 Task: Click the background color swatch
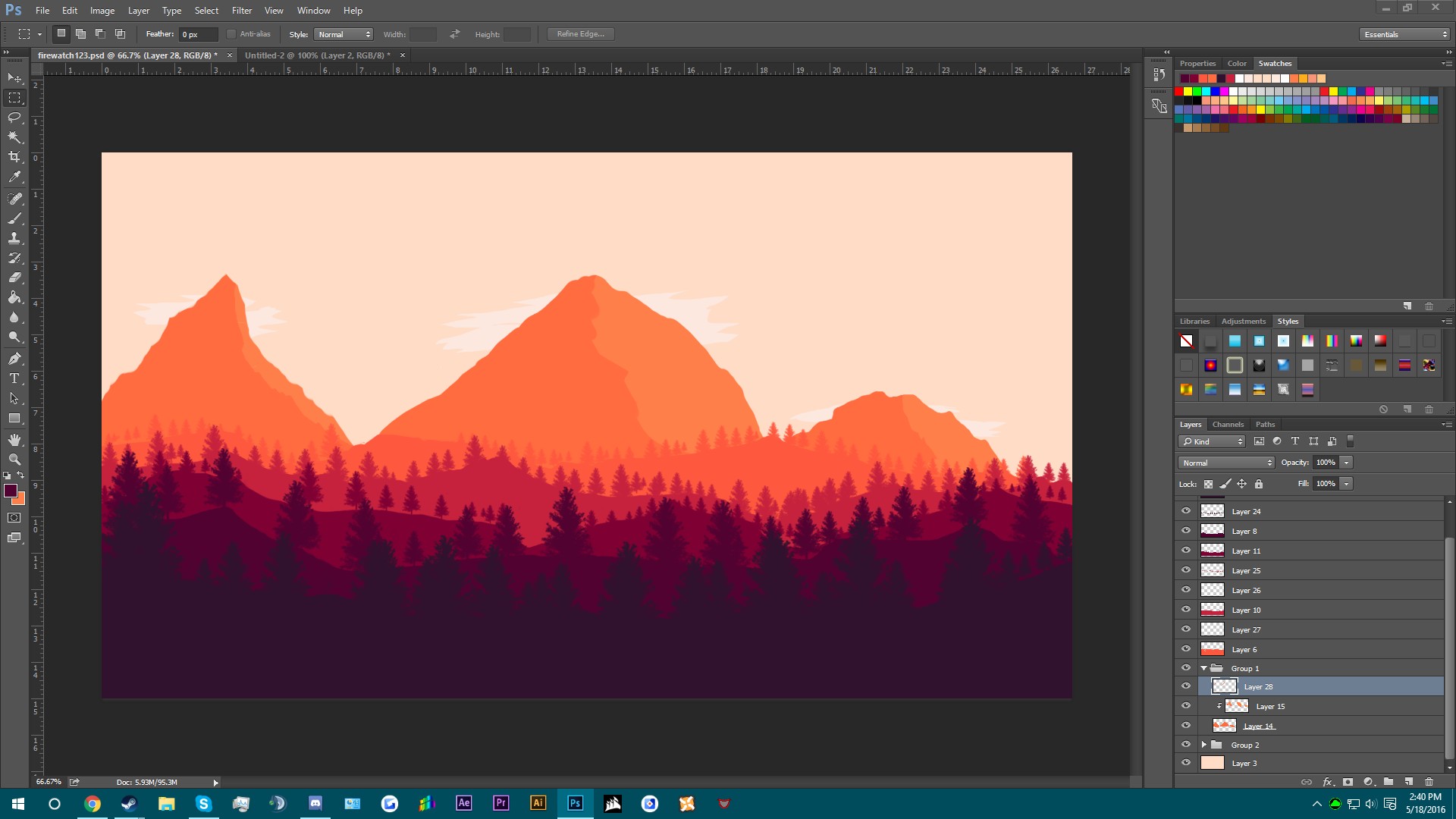(20, 500)
